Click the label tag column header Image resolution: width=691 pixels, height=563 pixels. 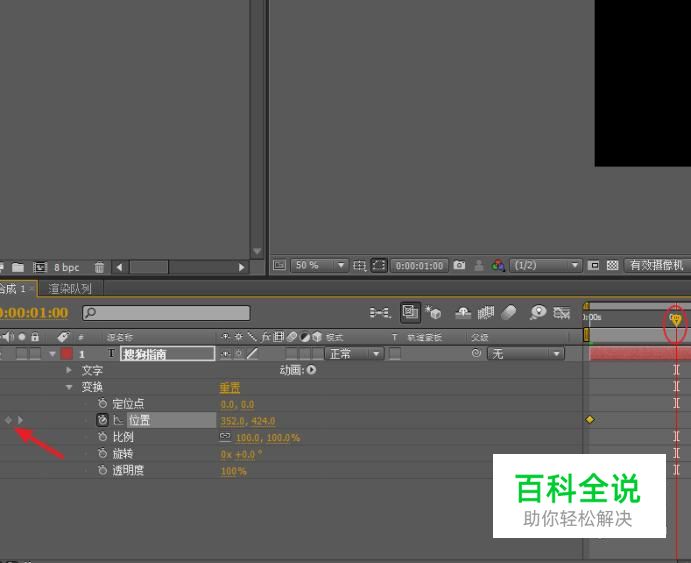pyautogui.click(x=63, y=337)
